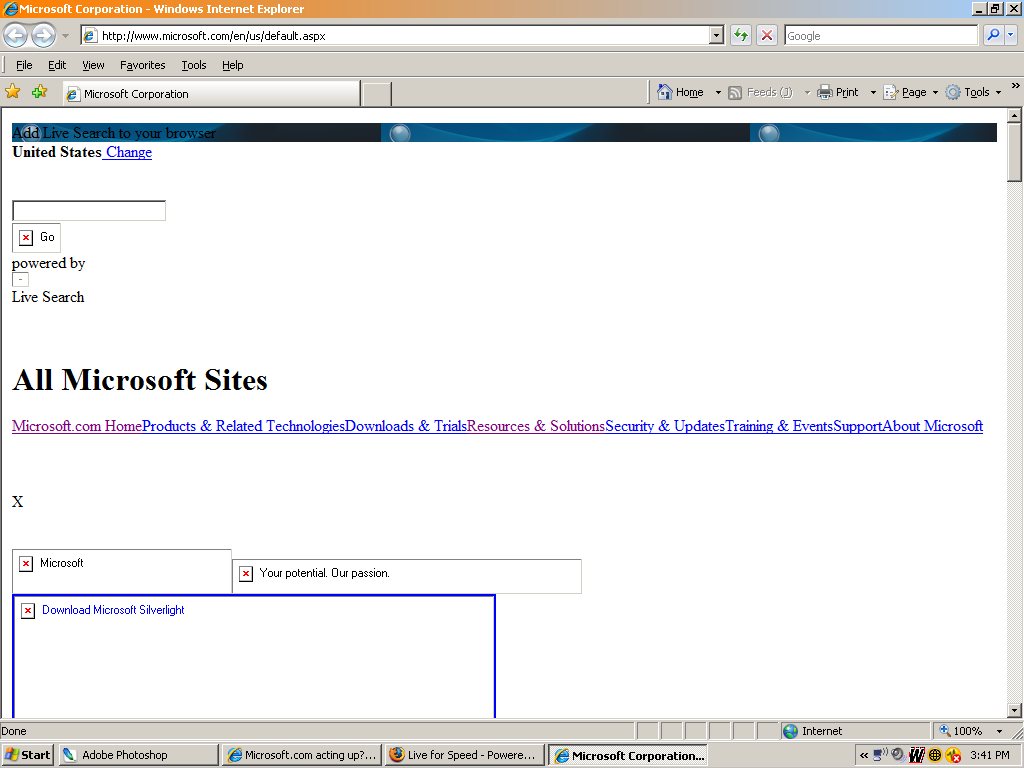The image size is (1024, 768).
Task: Go back with the Back arrow button
Action: (16, 35)
